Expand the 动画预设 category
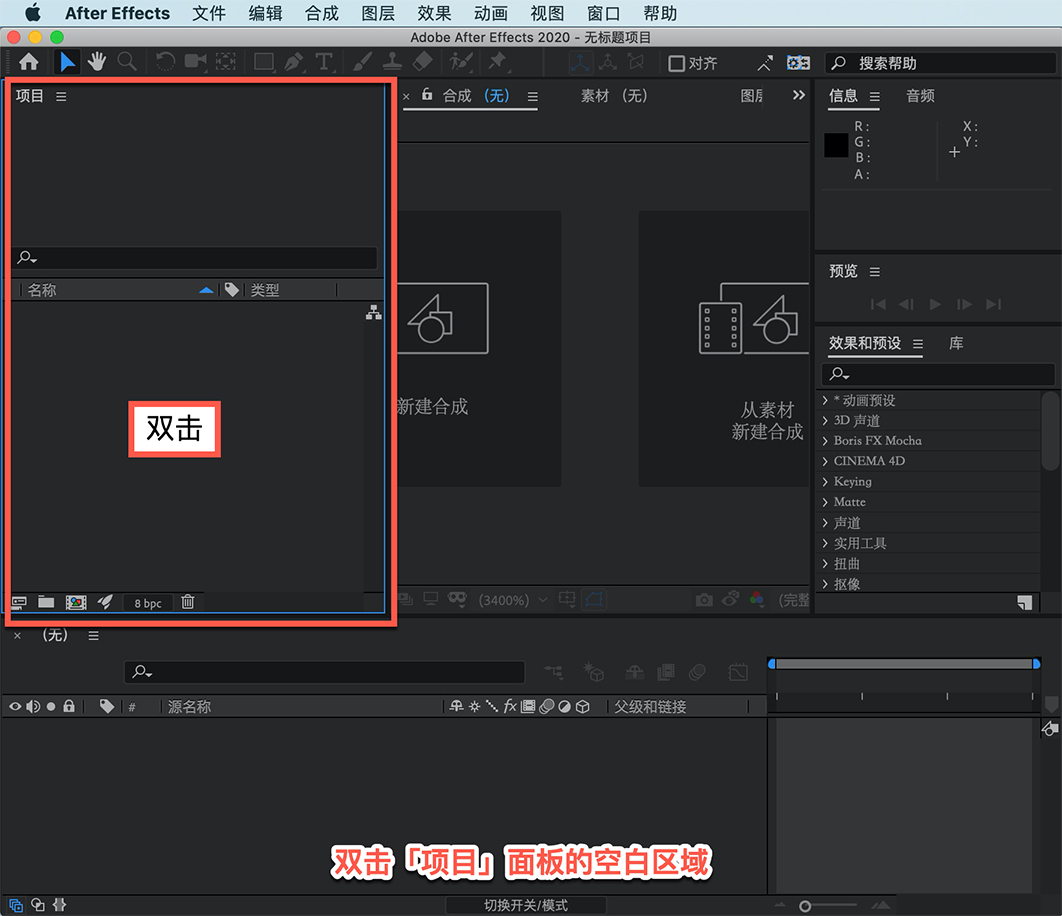 825,400
